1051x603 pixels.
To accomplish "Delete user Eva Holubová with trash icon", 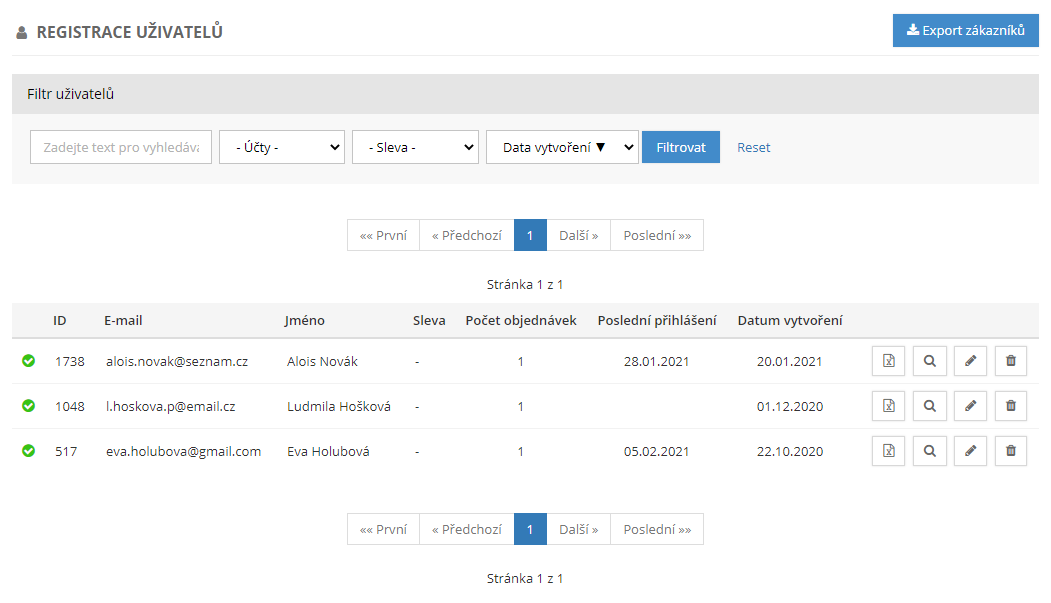I will [x=1010, y=451].
